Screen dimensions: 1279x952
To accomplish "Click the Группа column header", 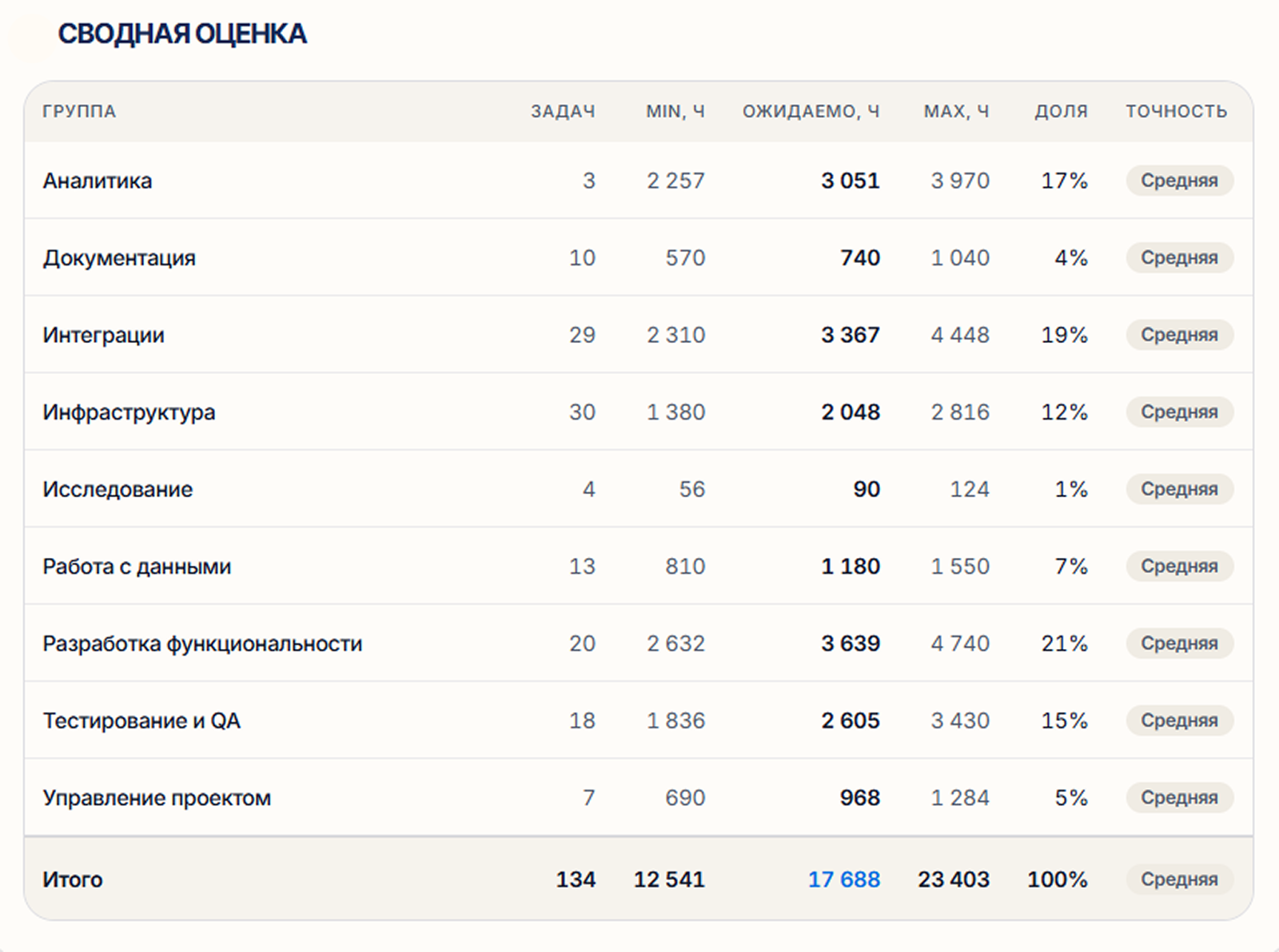I will (79, 111).
